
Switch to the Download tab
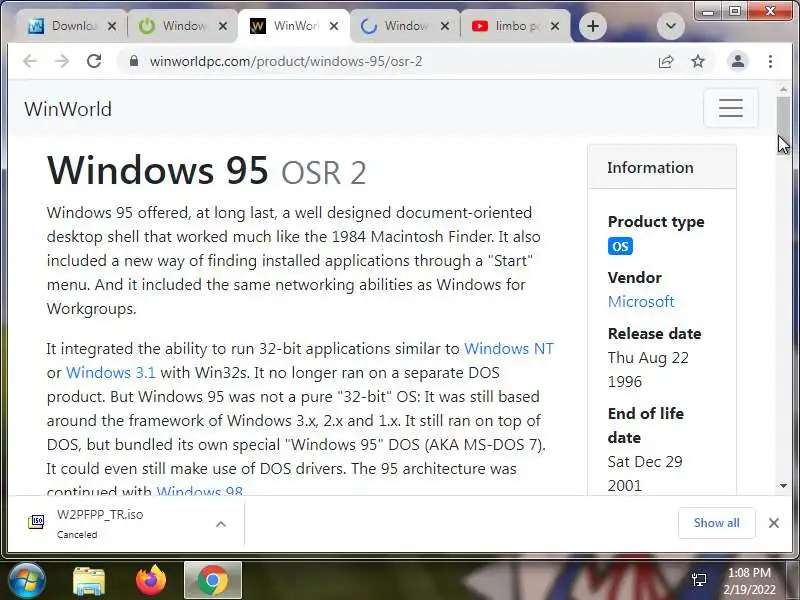click(x=71, y=26)
